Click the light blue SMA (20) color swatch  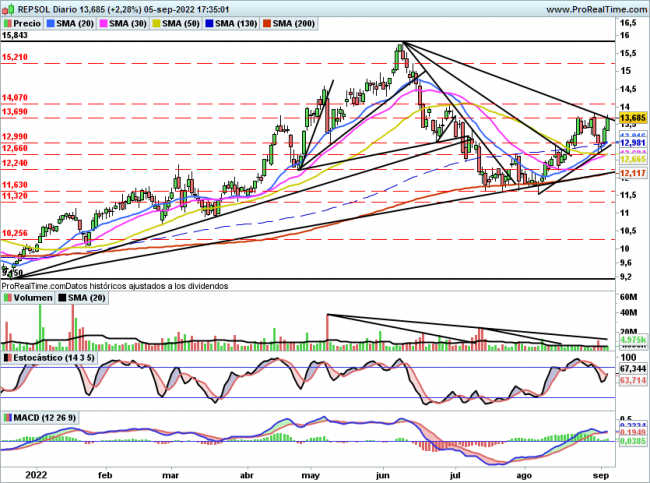(x=51, y=24)
